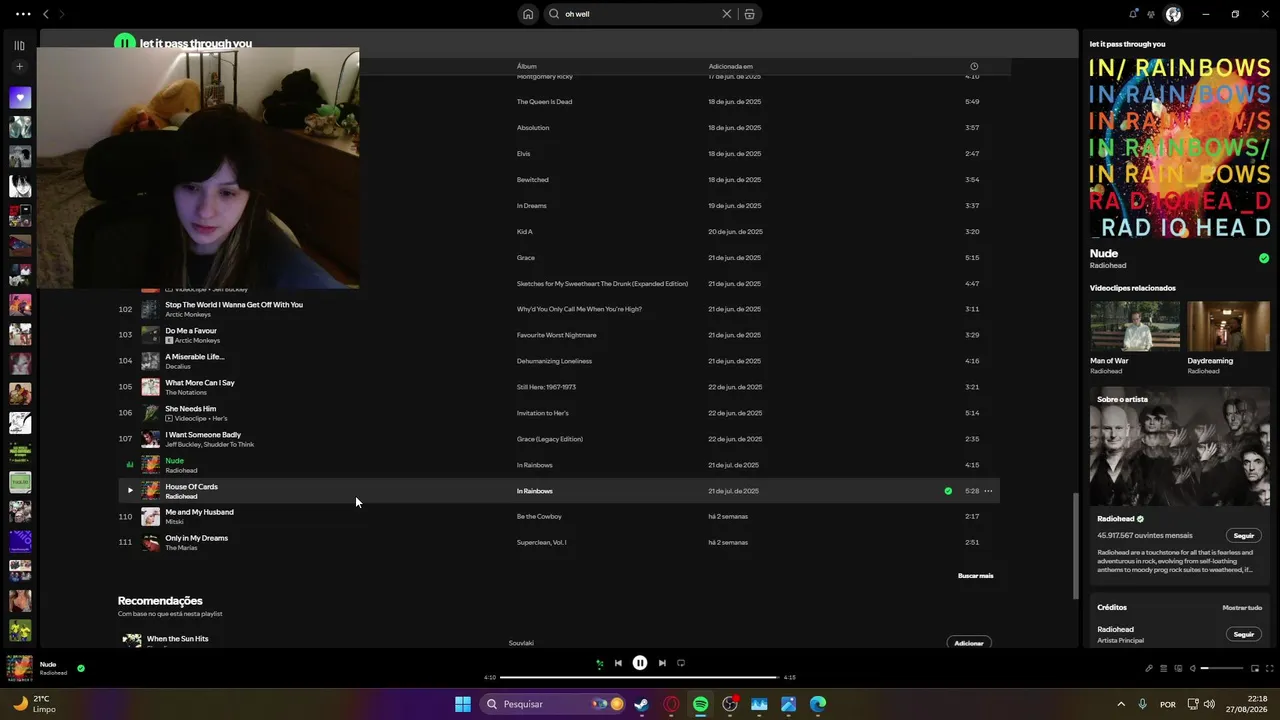The width and height of the screenshot is (1280, 720).
Task: Select the track What More Can I Say
Action: [200, 383]
